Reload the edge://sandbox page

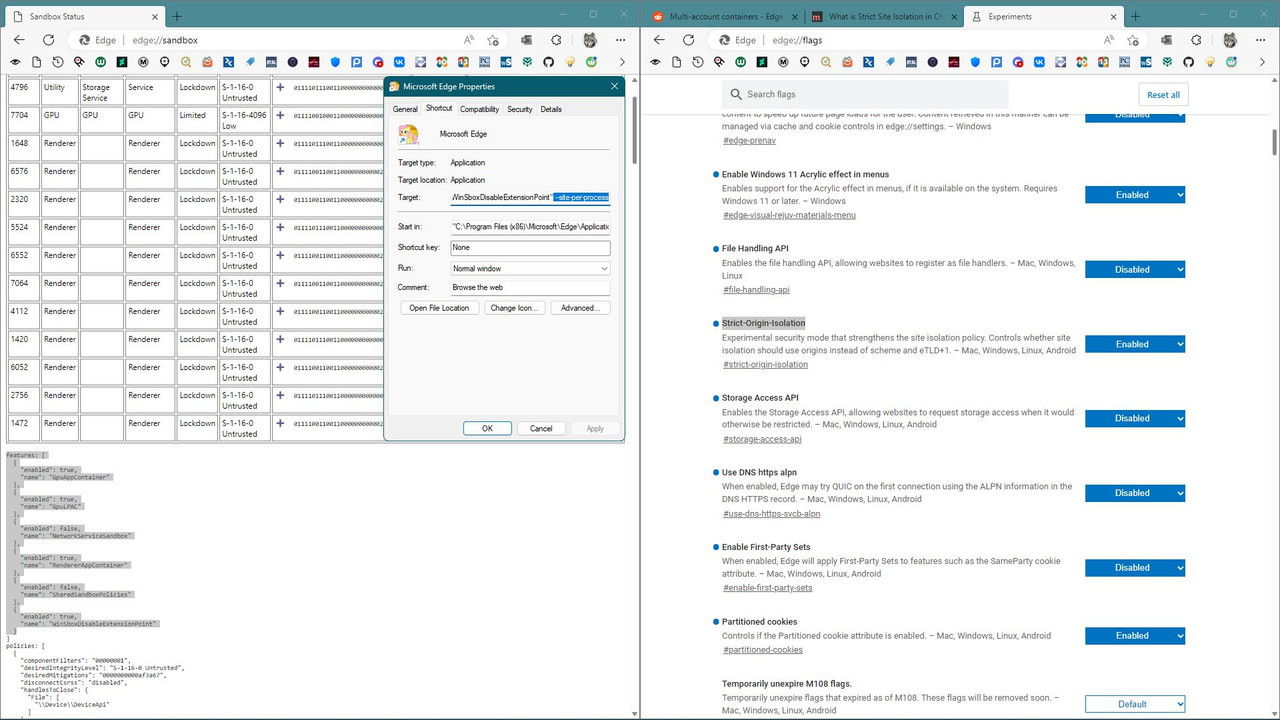48,40
